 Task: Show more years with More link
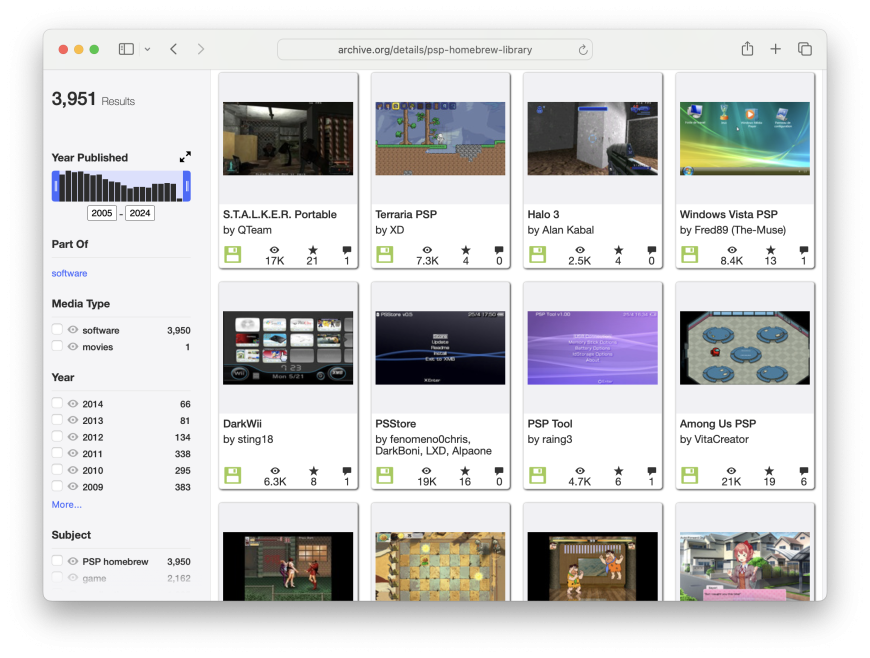pyautogui.click(x=67, y=504)
